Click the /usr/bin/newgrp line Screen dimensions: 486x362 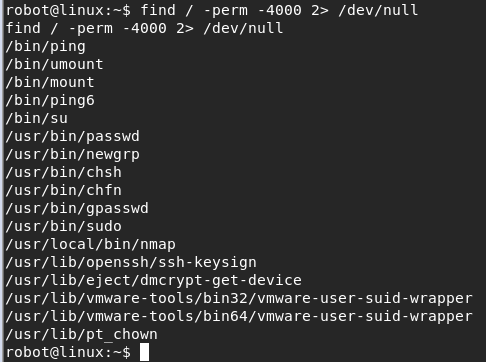click(73, 154)
